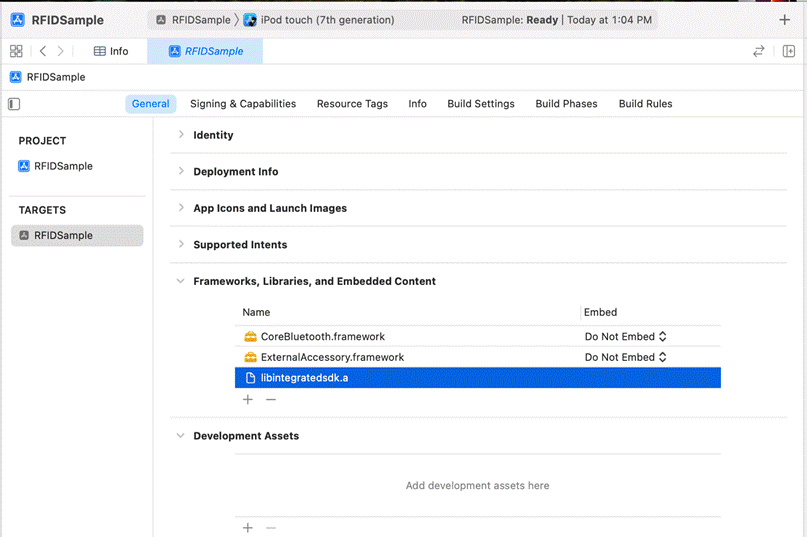Collapse Frameworks, Libraries, and Embedded Content

tap(181, 282)
